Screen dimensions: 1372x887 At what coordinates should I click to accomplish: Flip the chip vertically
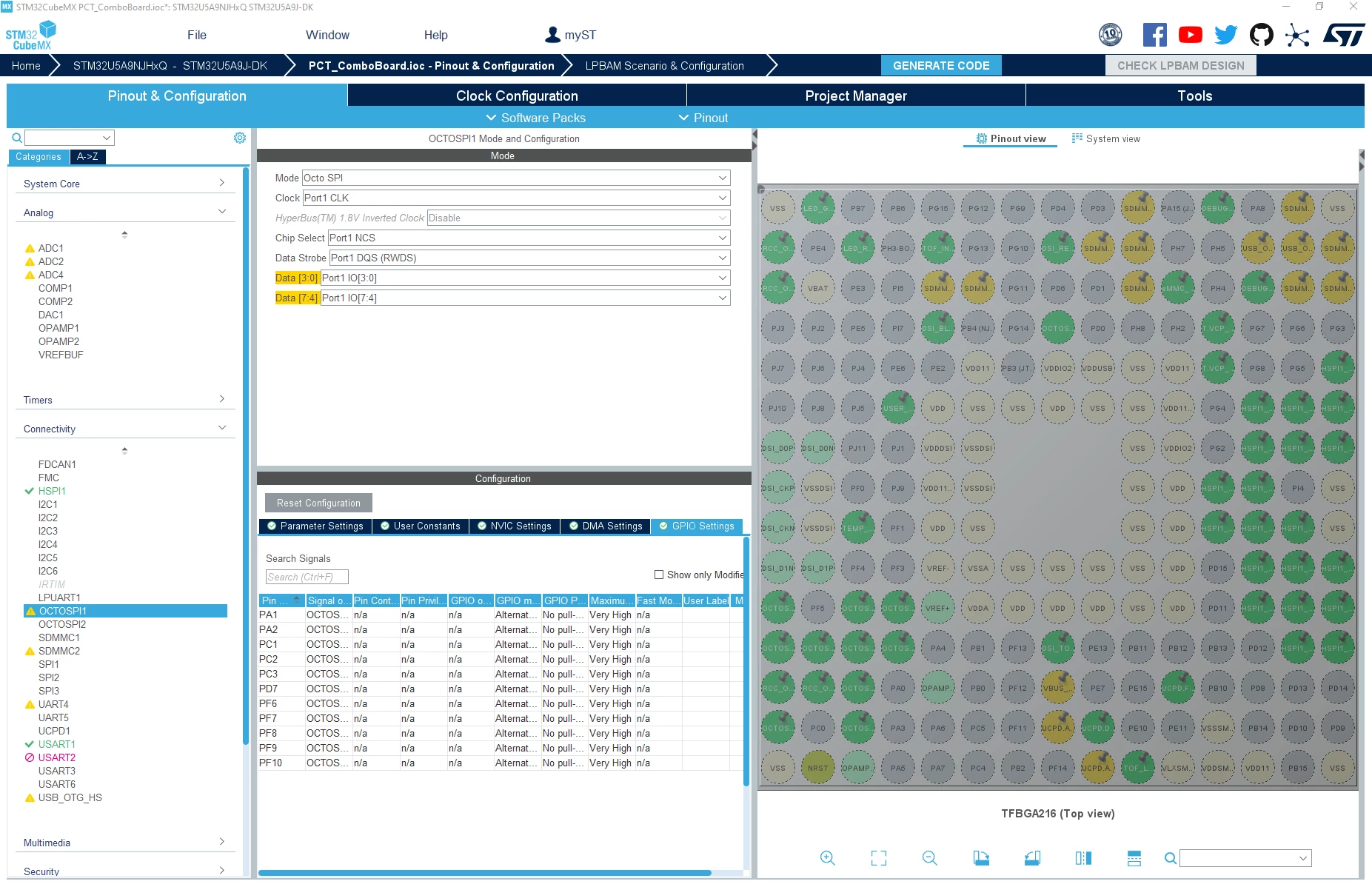[x=1134, y=858]
